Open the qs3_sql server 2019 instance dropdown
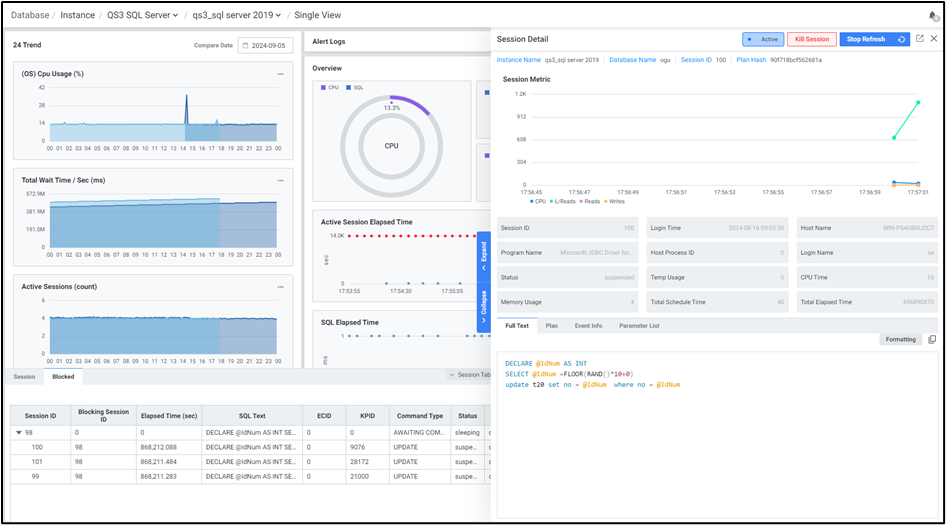Image resolution: width=946 pixels, height=525 pixels. pos(238,15)
